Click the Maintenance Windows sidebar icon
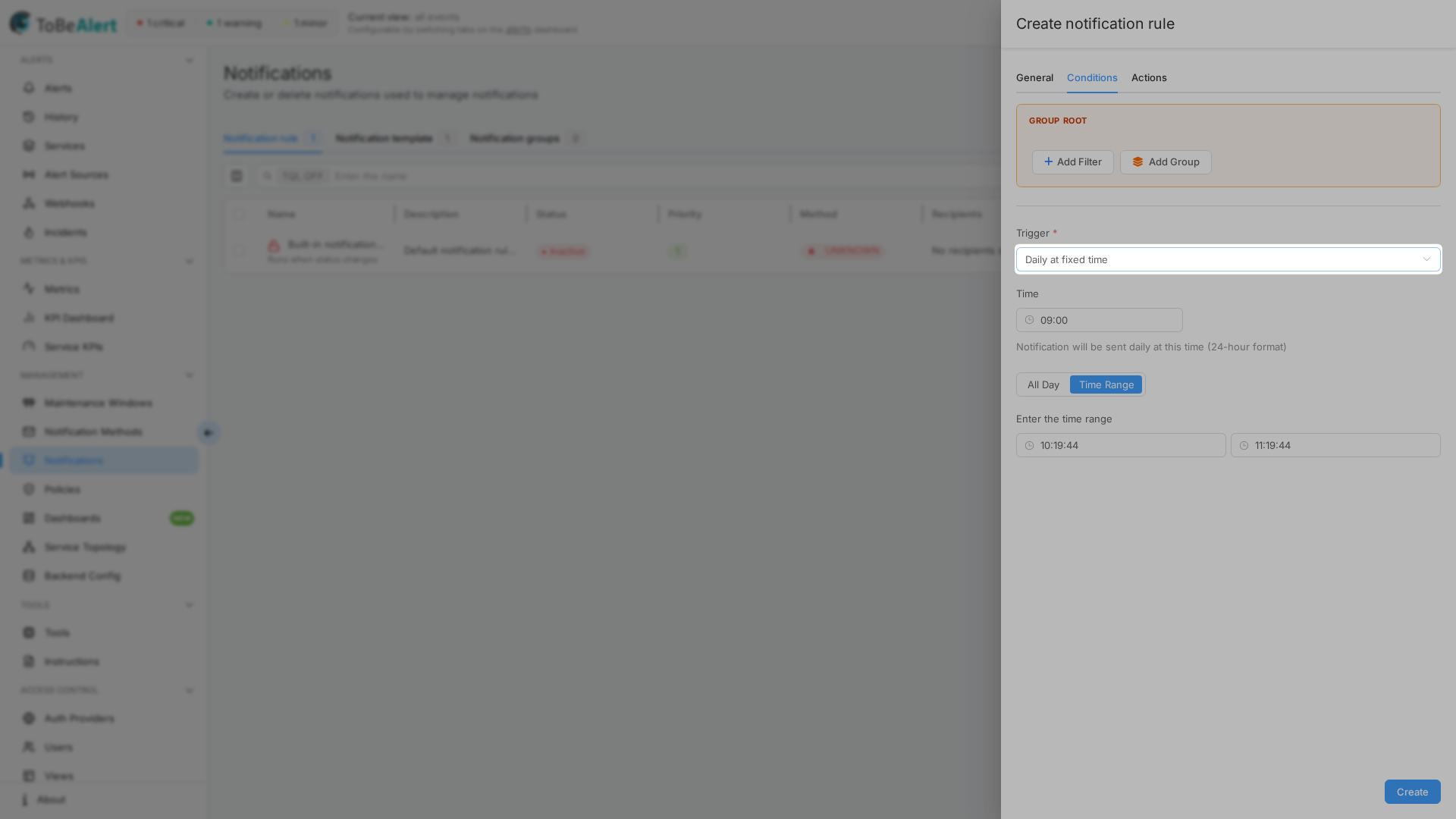The image size is (1456, 819). (29, 403)
